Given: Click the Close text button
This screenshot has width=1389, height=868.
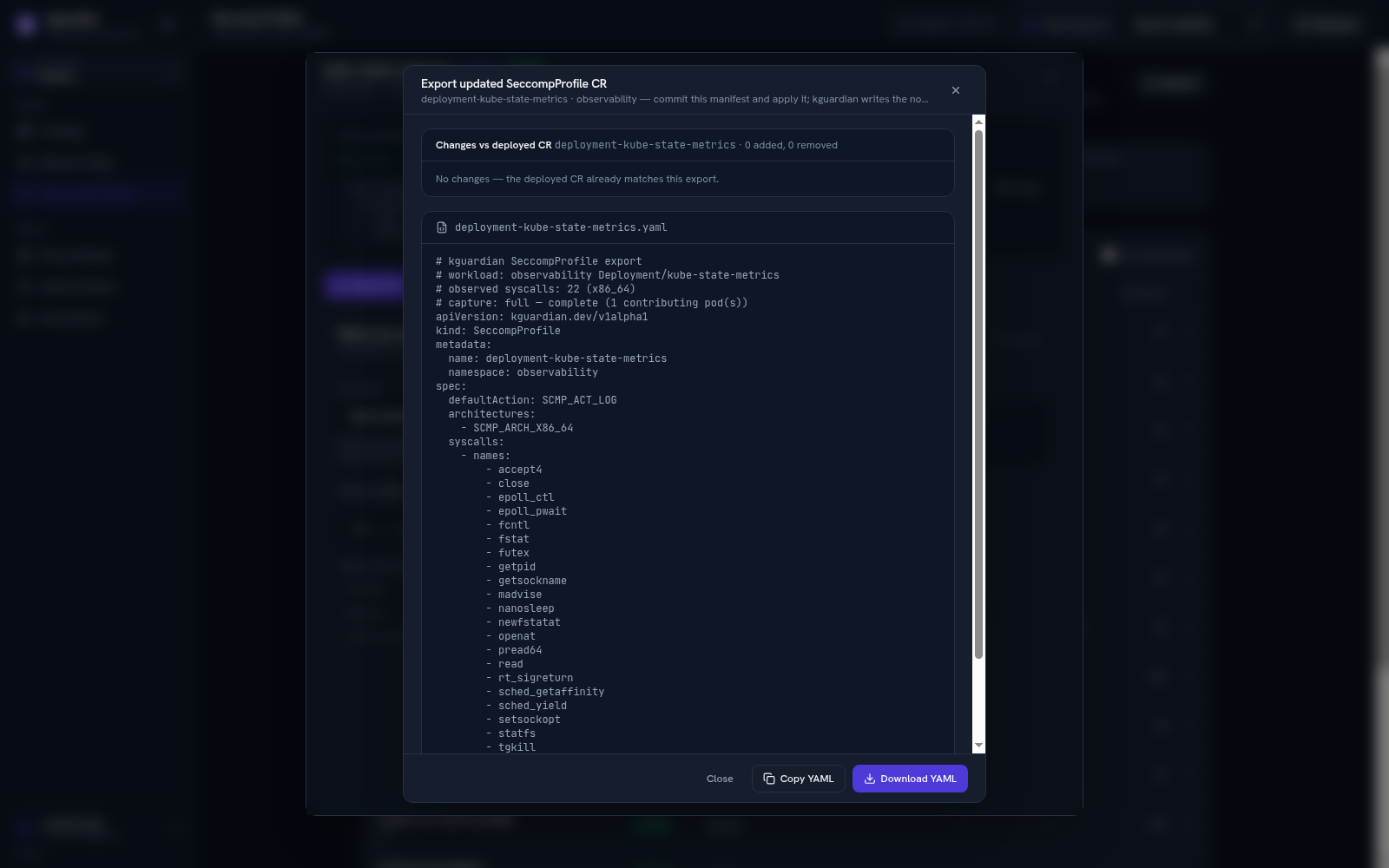Looking at the screenshot, I should pos(720,779).
